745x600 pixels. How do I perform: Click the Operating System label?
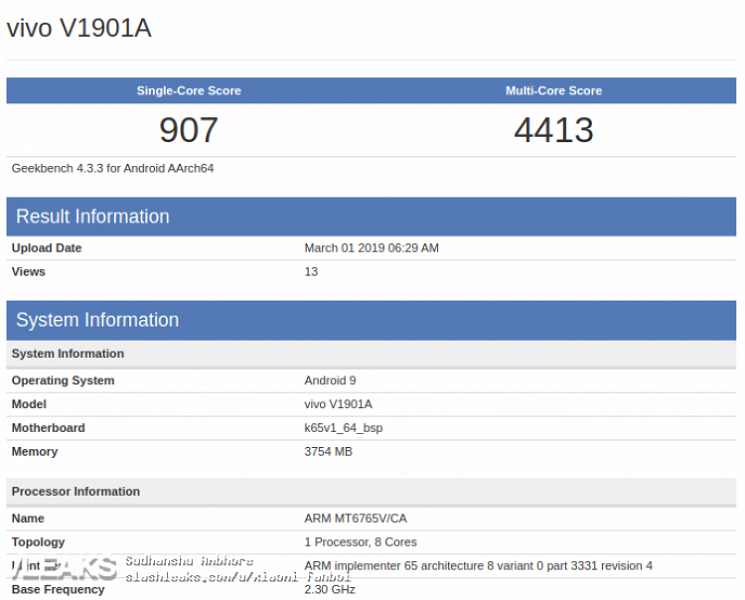63,381
